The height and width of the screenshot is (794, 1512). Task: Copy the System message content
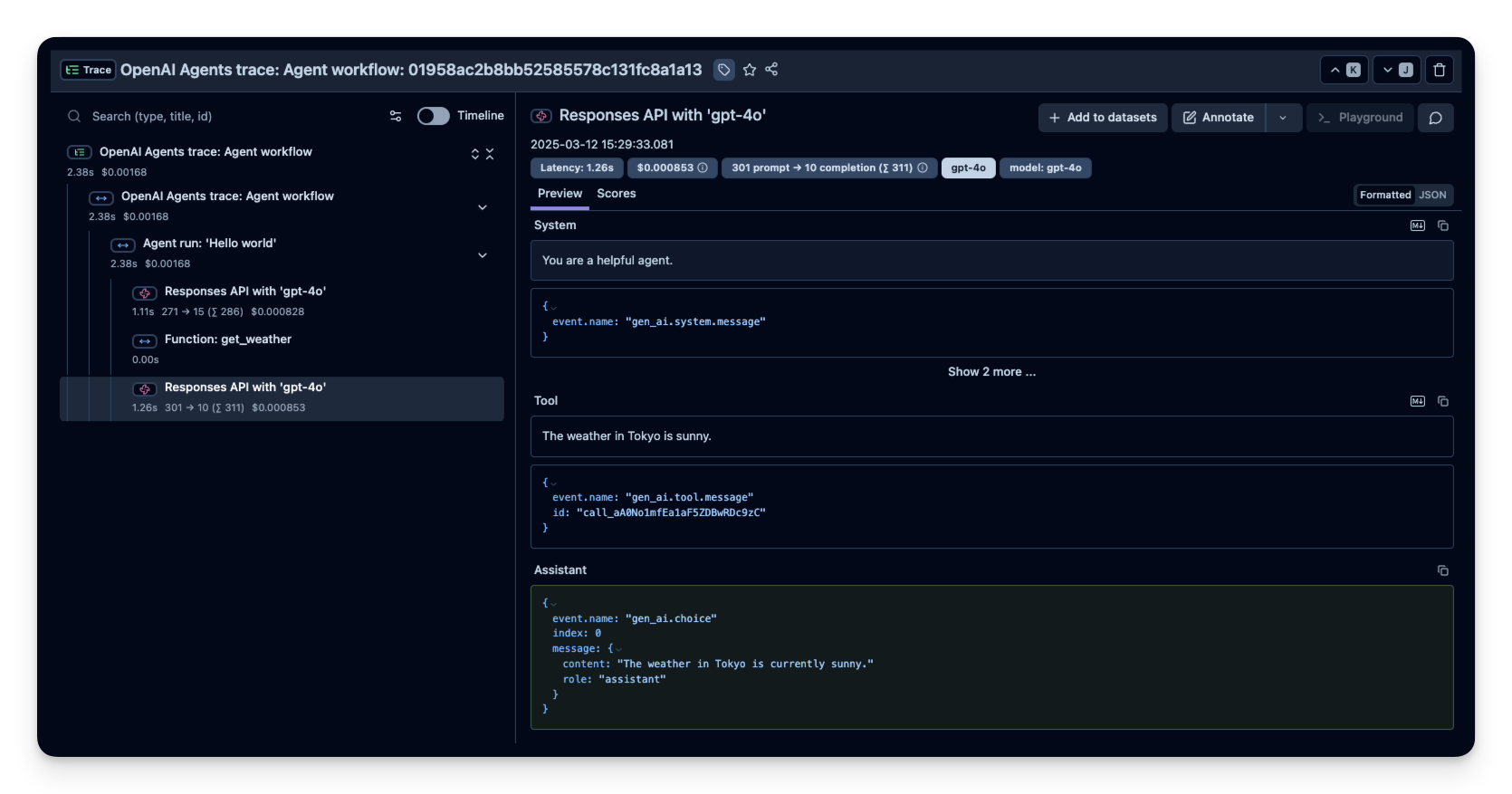[x=1443, y=225]
